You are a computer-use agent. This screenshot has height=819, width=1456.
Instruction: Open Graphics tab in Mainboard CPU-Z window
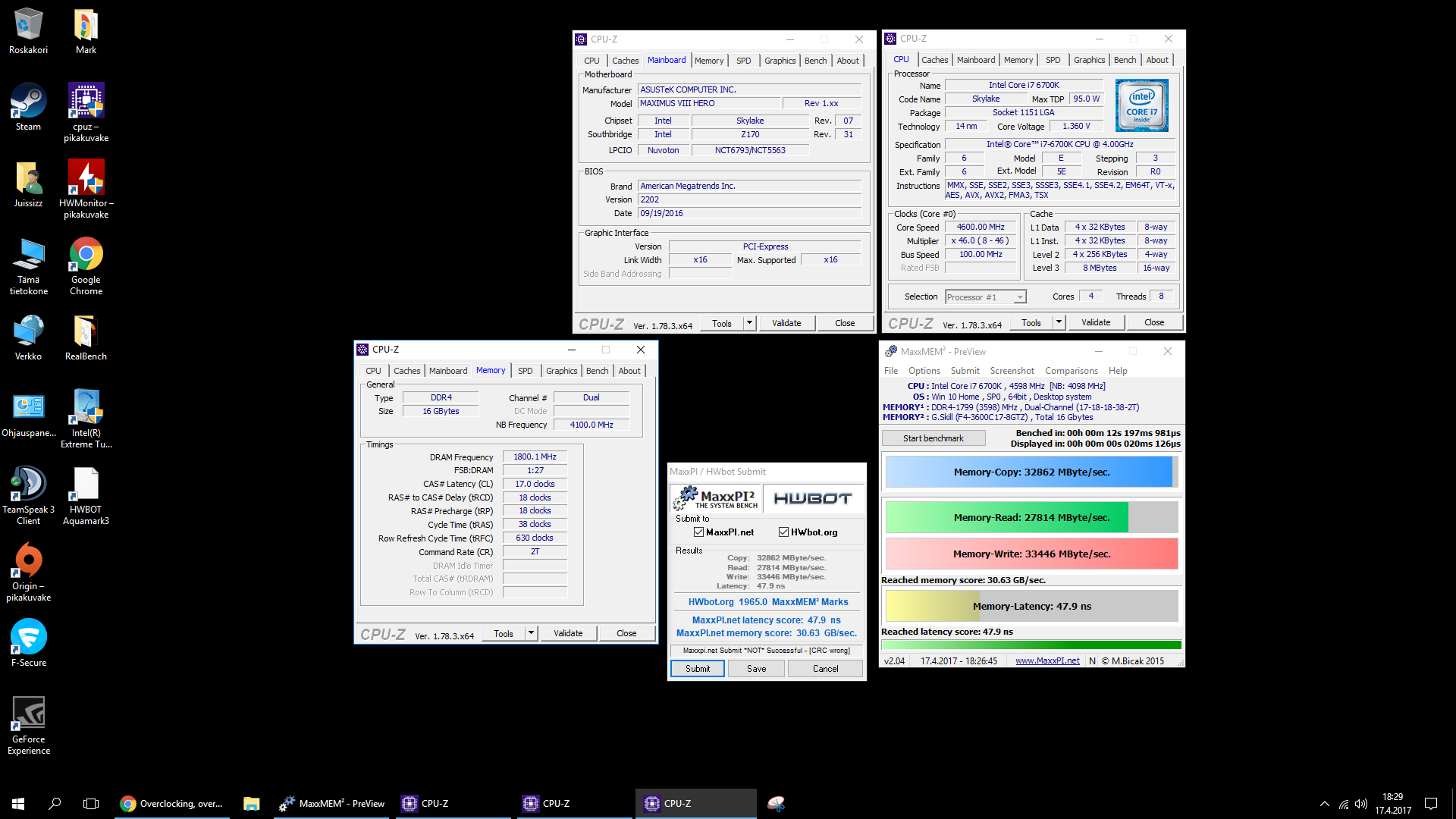coord(780,61)
